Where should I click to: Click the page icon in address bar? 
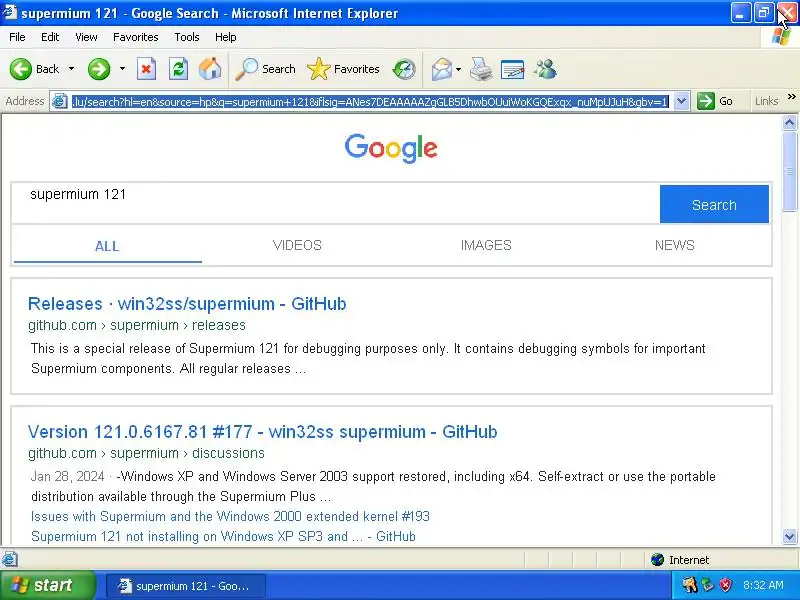pyautogui.click(x=60, y=102)
